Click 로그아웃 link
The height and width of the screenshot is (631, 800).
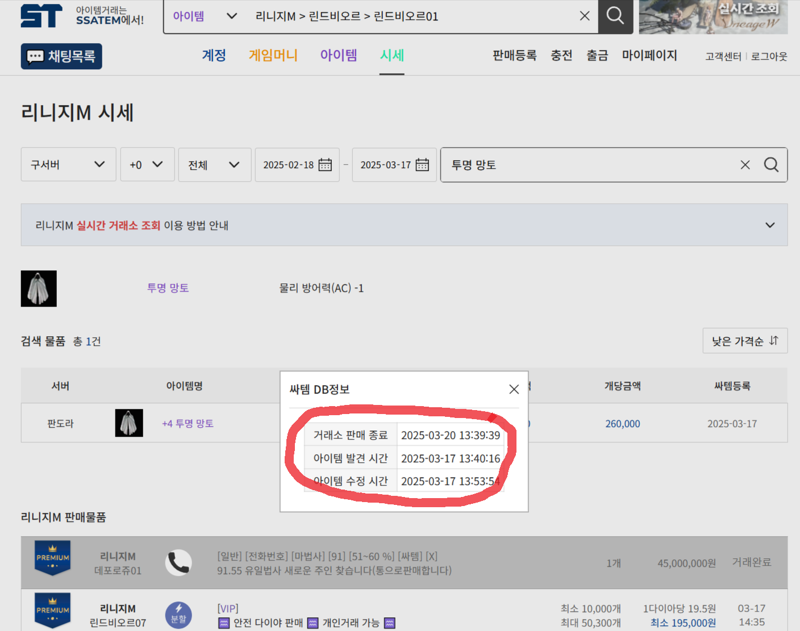tap(769, 57)
